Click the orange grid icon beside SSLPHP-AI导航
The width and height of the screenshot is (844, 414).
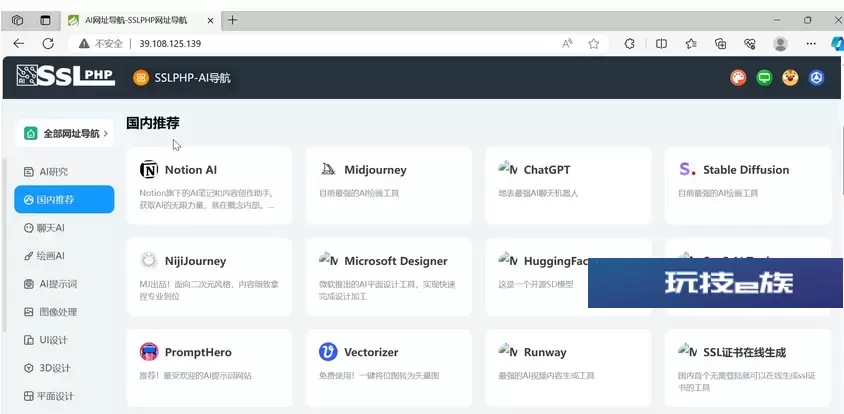[x=141, y=78]
